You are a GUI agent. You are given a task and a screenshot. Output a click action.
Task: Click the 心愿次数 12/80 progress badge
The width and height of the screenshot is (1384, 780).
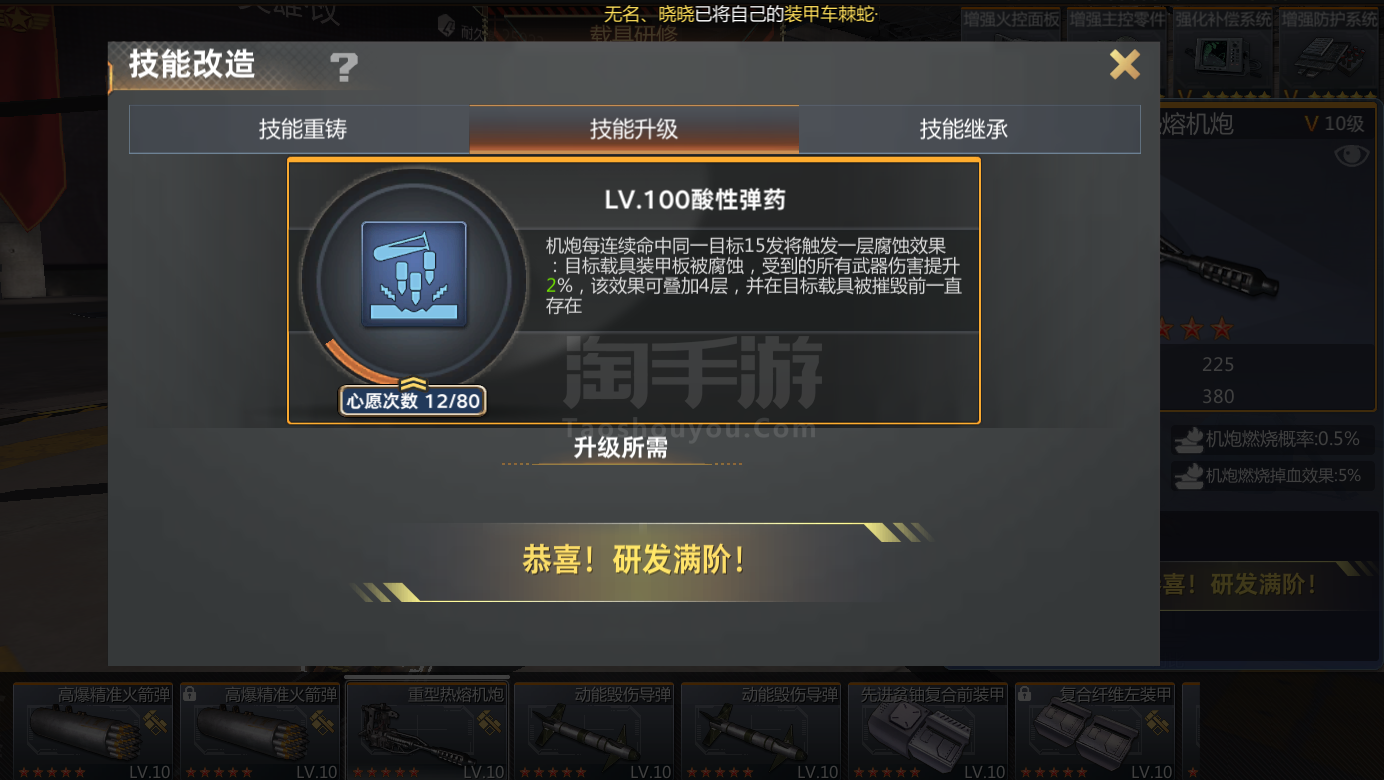point(413,402)
